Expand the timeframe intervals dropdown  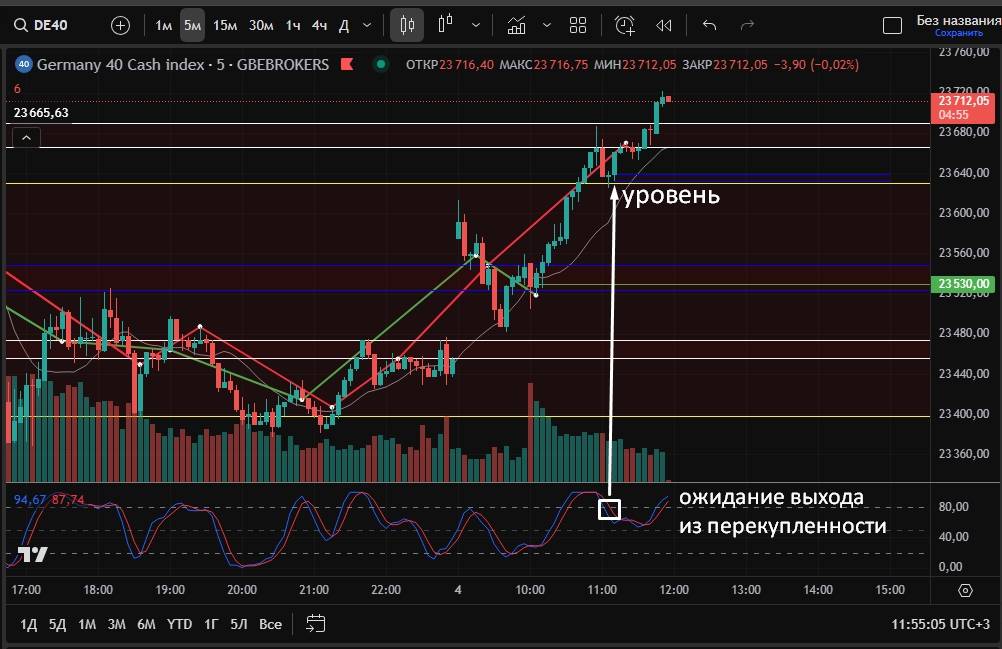pos(368,25)
